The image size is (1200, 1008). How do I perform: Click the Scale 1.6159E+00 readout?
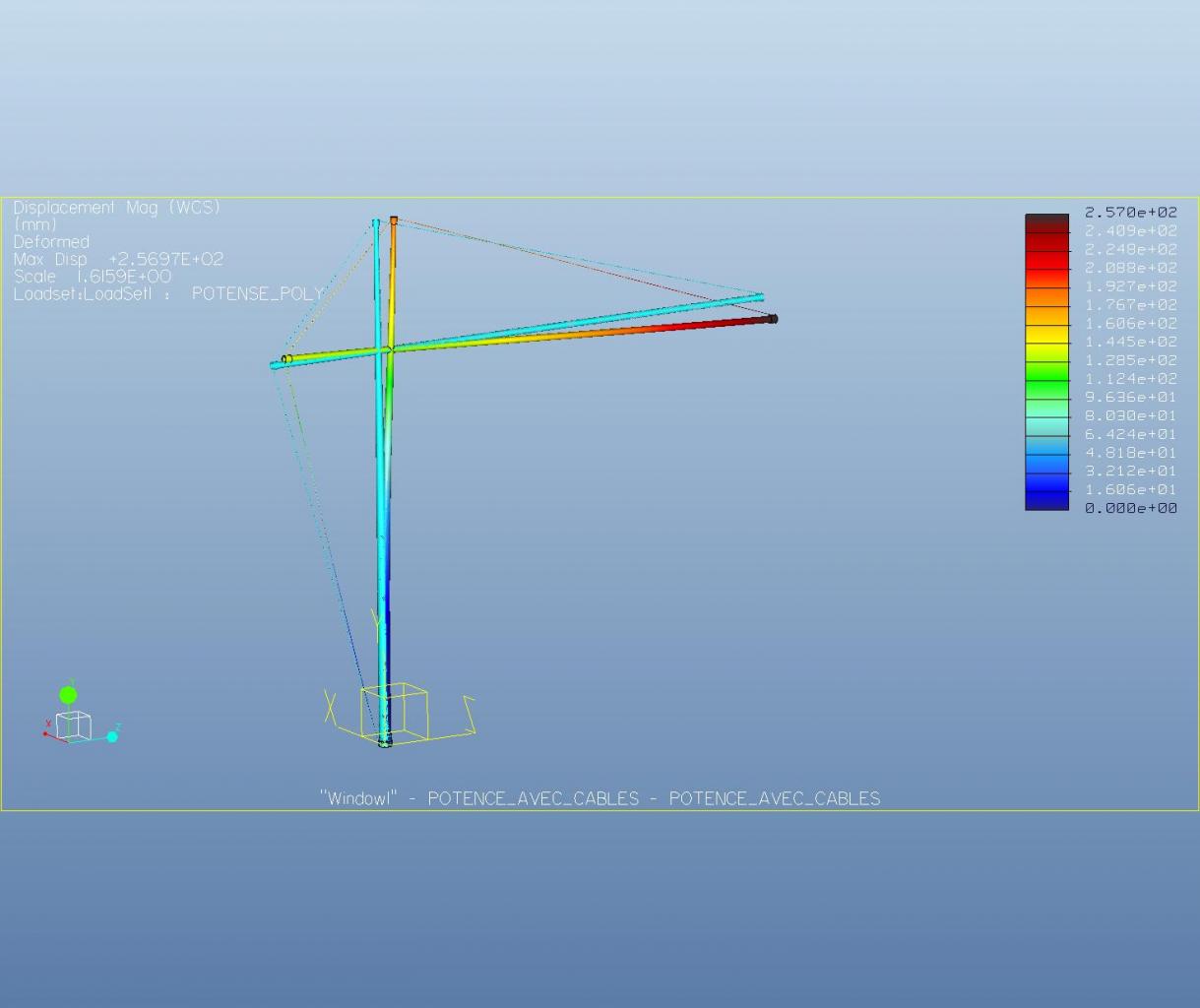[x=93, y=277]
